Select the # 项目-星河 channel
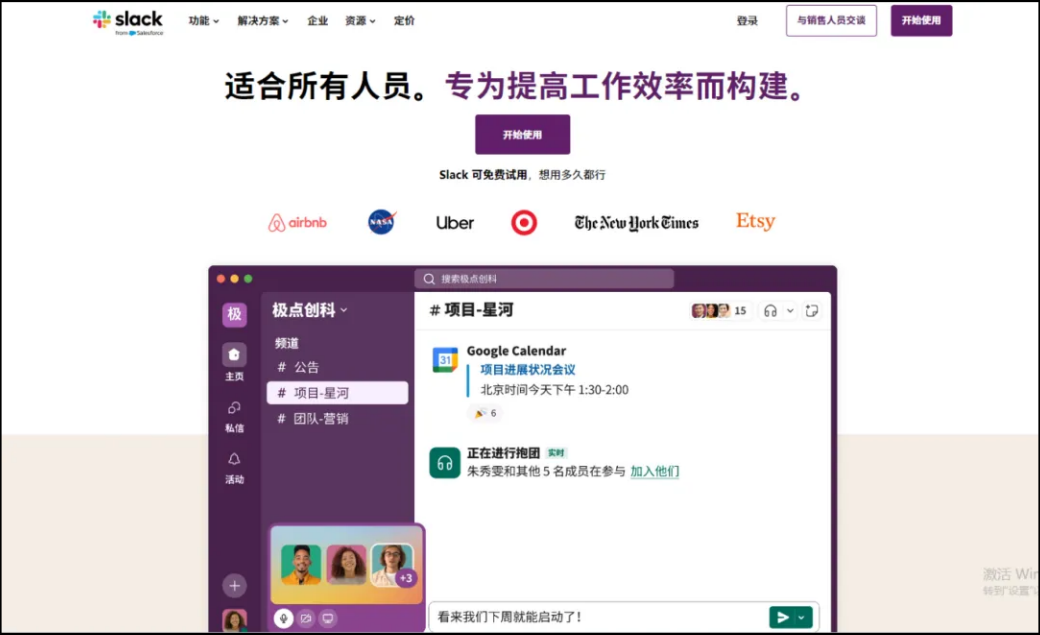Screen dimensions: 1040x635 coord(337,393)
